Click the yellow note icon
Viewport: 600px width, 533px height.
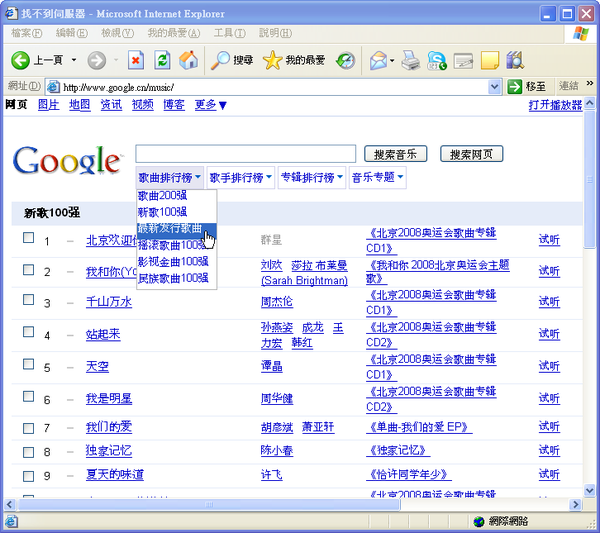pyautogui.click(x=490, y=60)
